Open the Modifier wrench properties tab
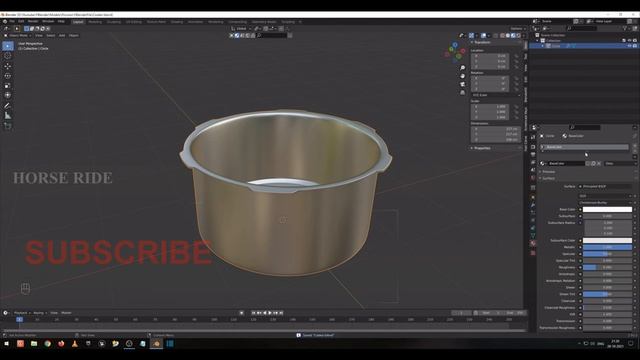The image size is (640, 360). pos(533,204)
